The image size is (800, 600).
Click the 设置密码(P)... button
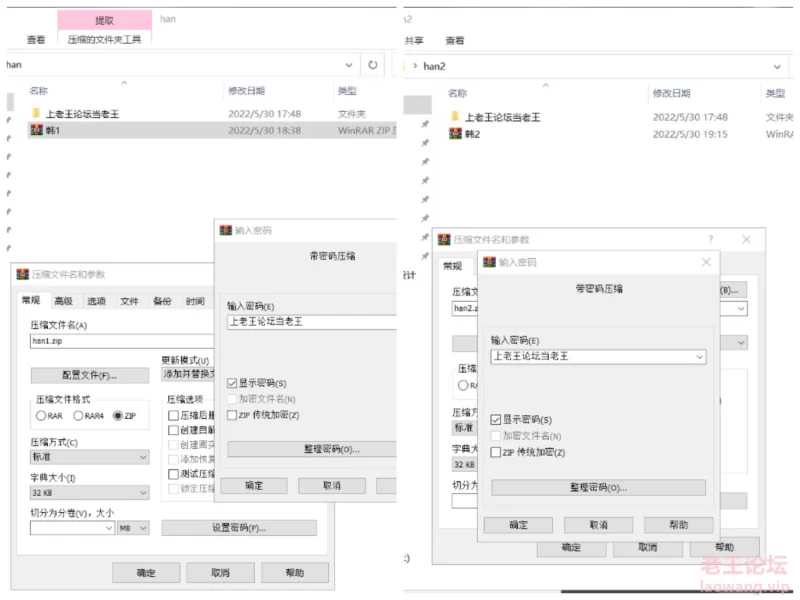click(x=239, y=528)
